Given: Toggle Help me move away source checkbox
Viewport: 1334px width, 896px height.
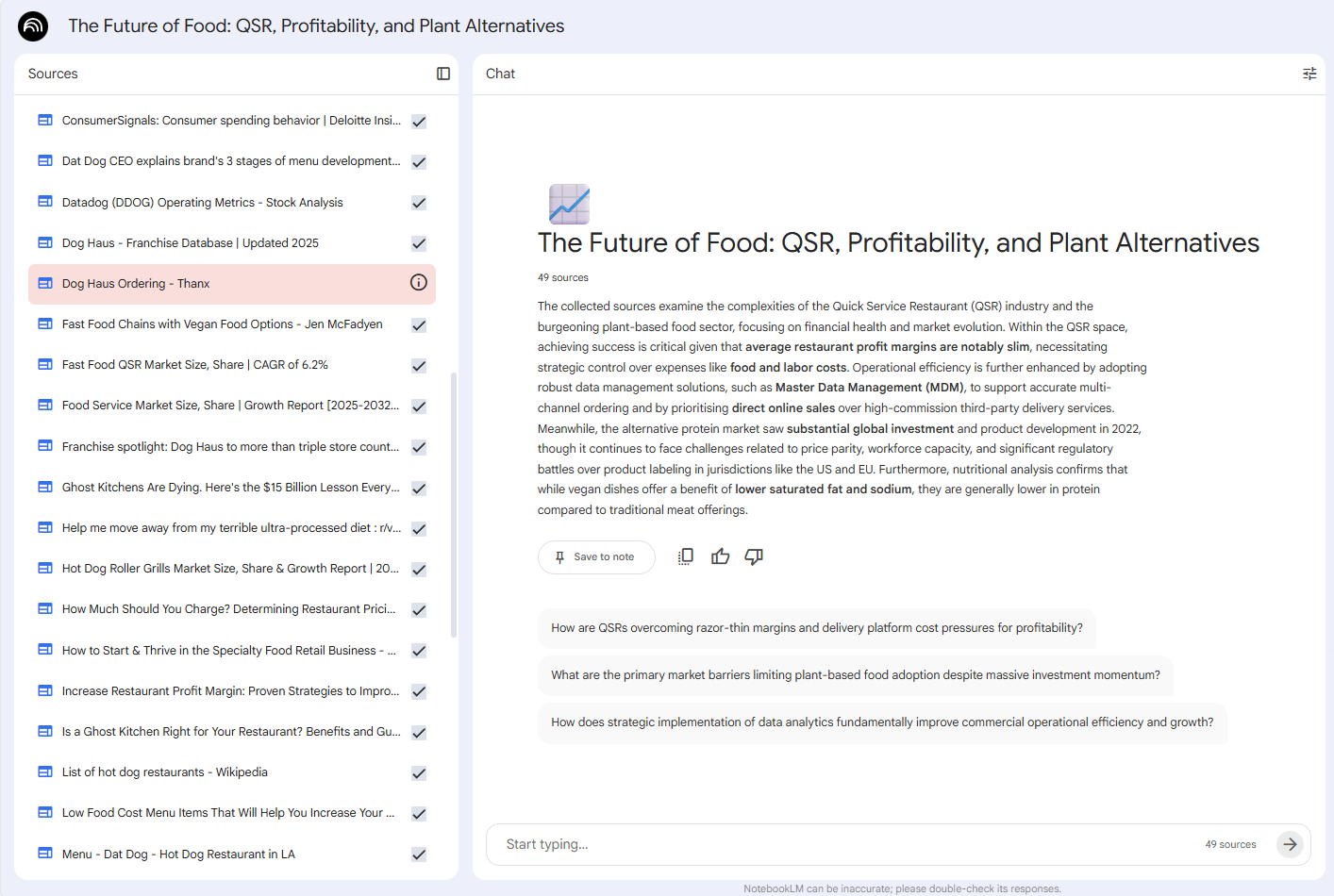Looking at the screenshot, I should pyautogui.click(x=419, y=528).
